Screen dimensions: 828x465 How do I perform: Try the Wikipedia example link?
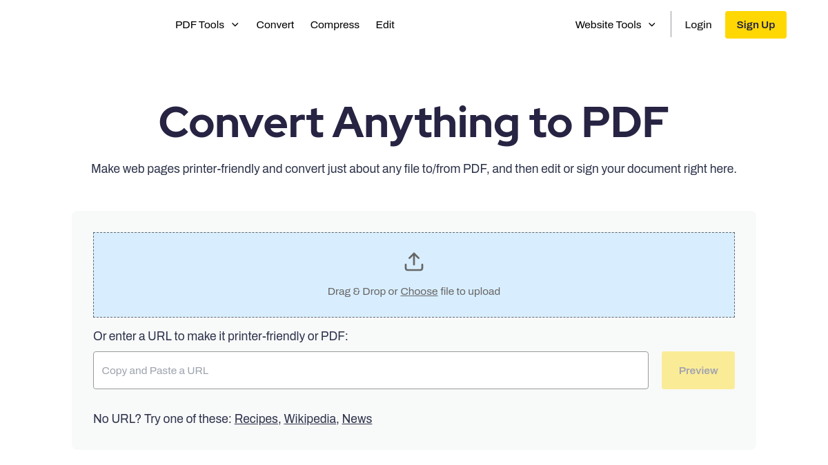(x=310, y=419)
